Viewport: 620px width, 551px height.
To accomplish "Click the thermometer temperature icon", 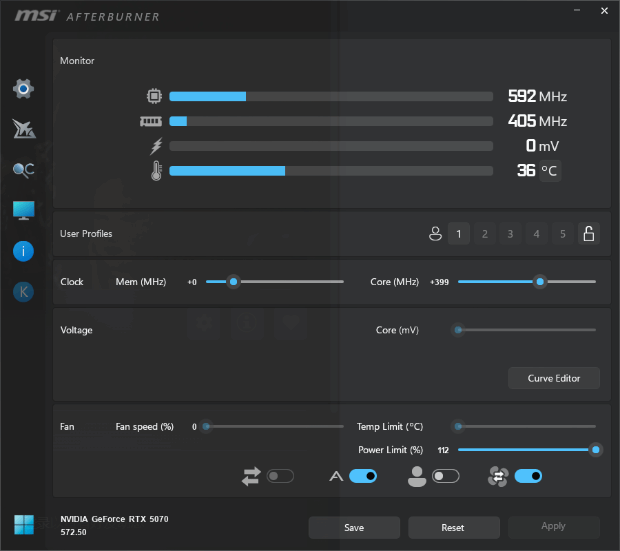I will click(156, 171).
